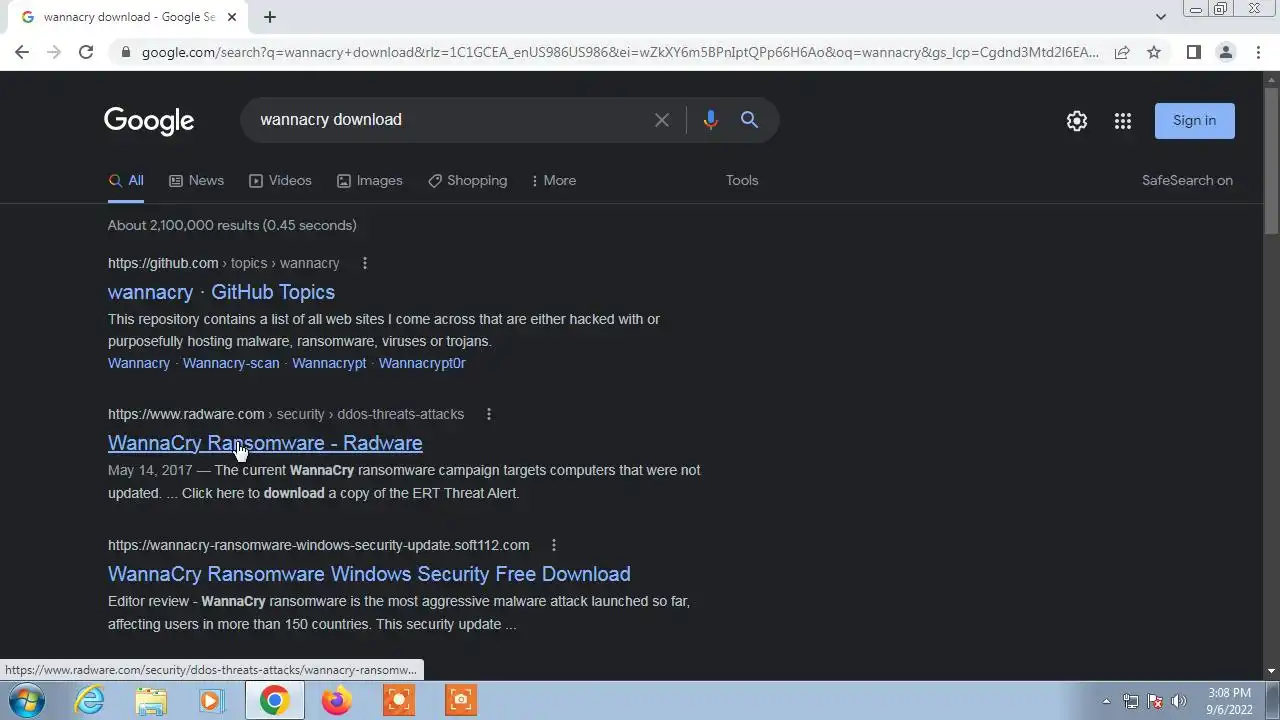Bookmark this page with star icon
The height and width of the screenshot is (720, 1280).
[x=1154, y=52]
